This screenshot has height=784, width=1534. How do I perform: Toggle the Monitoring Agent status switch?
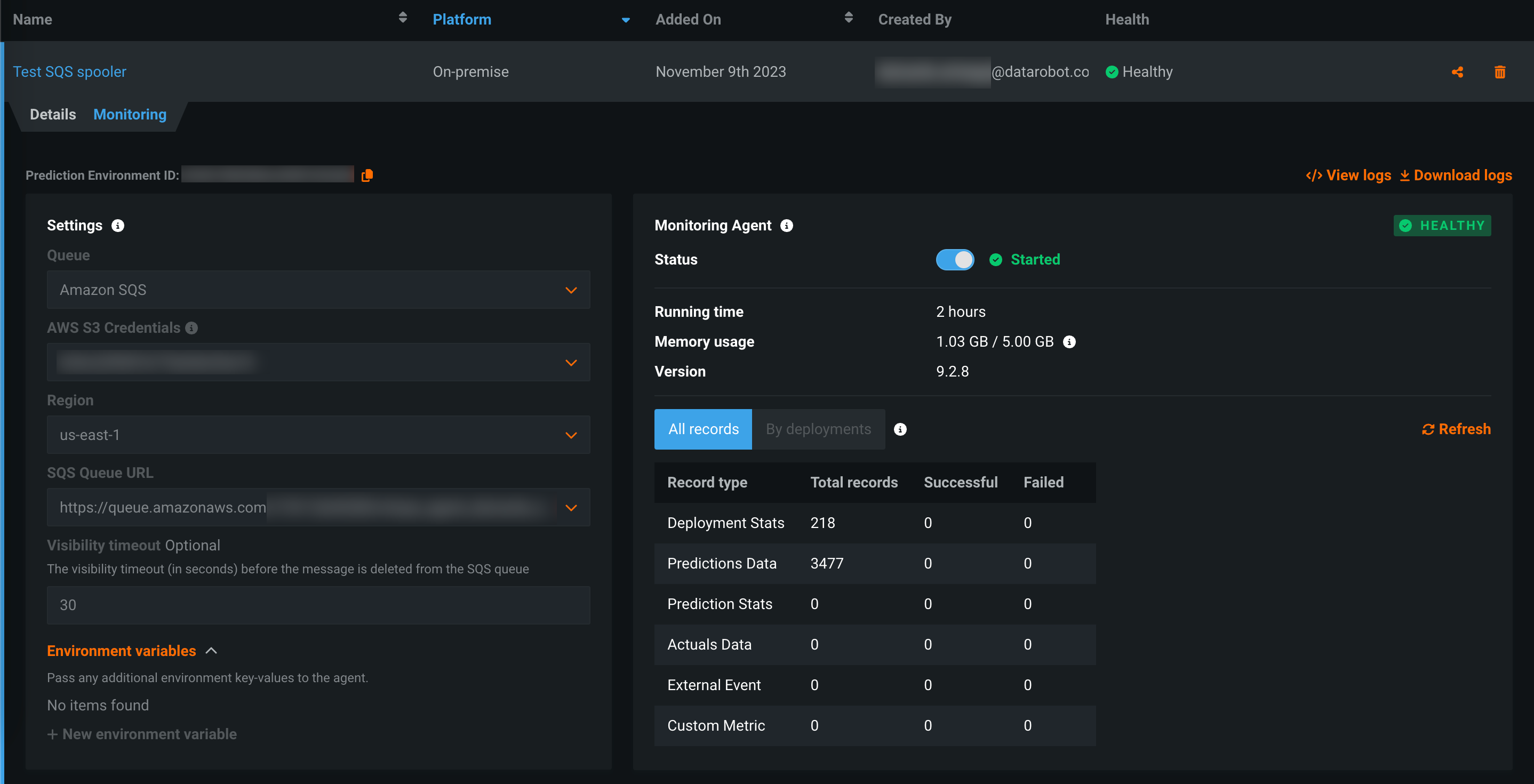click(955, 260)
